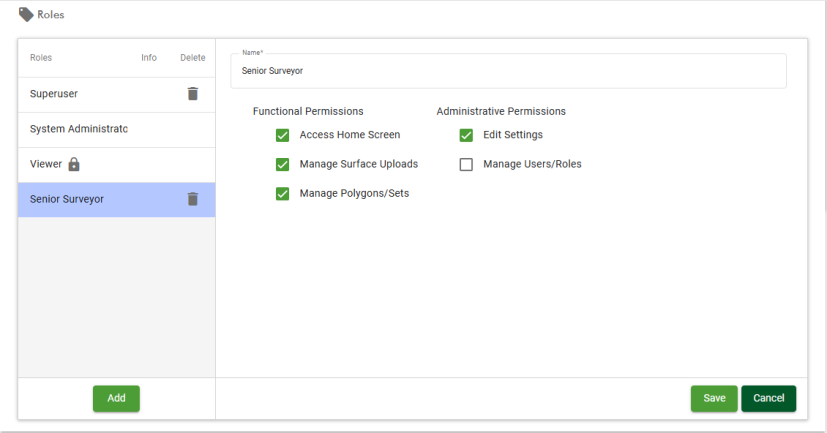Cancel editing the role
The width and height of the screenshot is (827, 433).
(x=768, y=398)
